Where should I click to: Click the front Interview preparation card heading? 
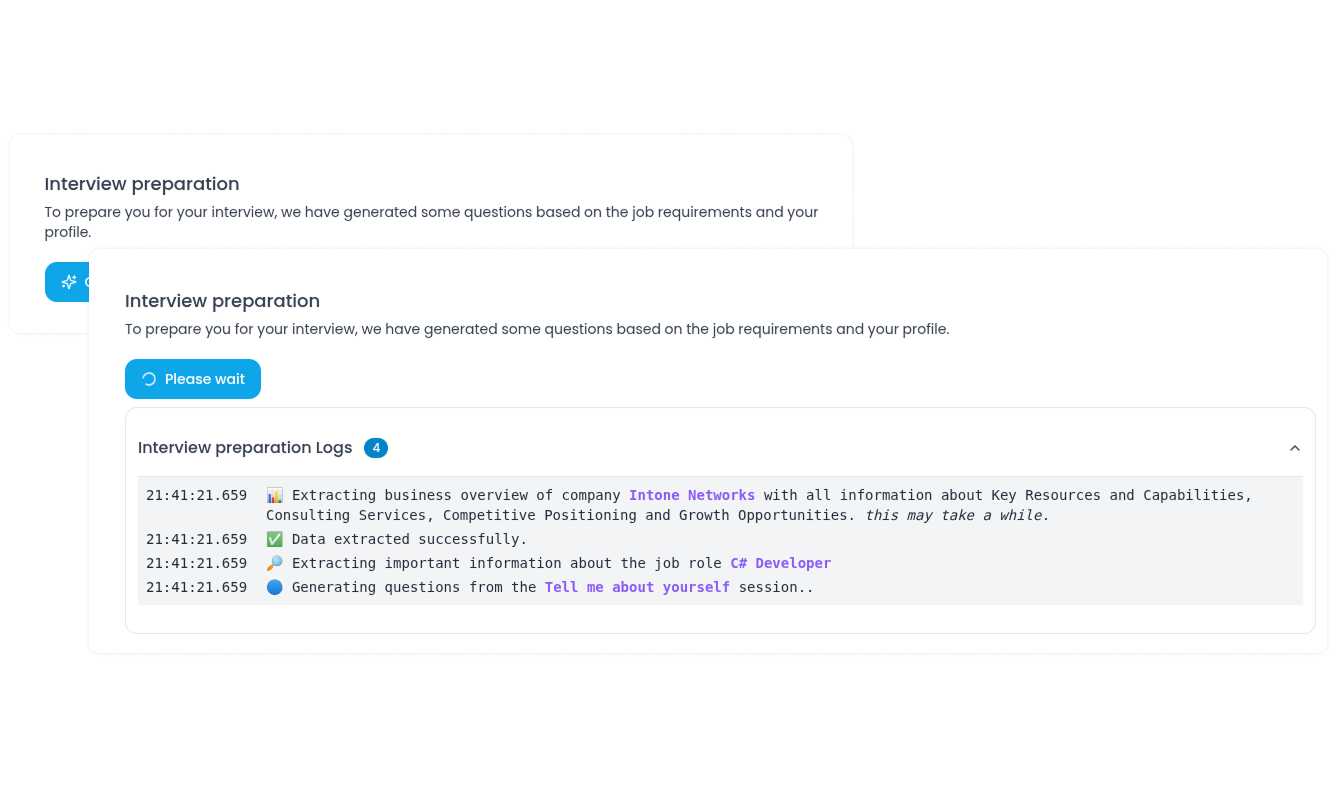tap(222, 301)
